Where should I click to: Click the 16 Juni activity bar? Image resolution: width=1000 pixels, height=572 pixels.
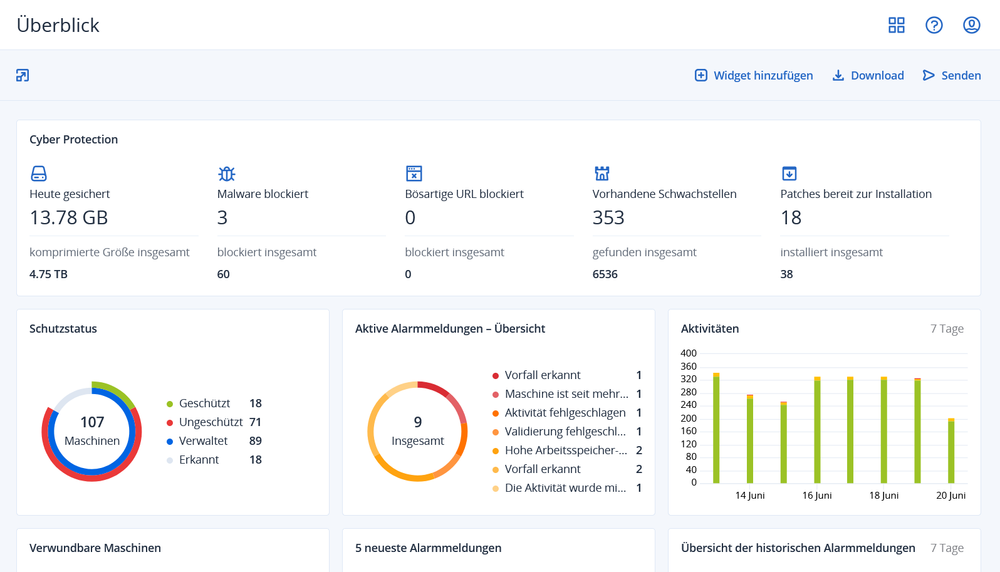point(817,430)
